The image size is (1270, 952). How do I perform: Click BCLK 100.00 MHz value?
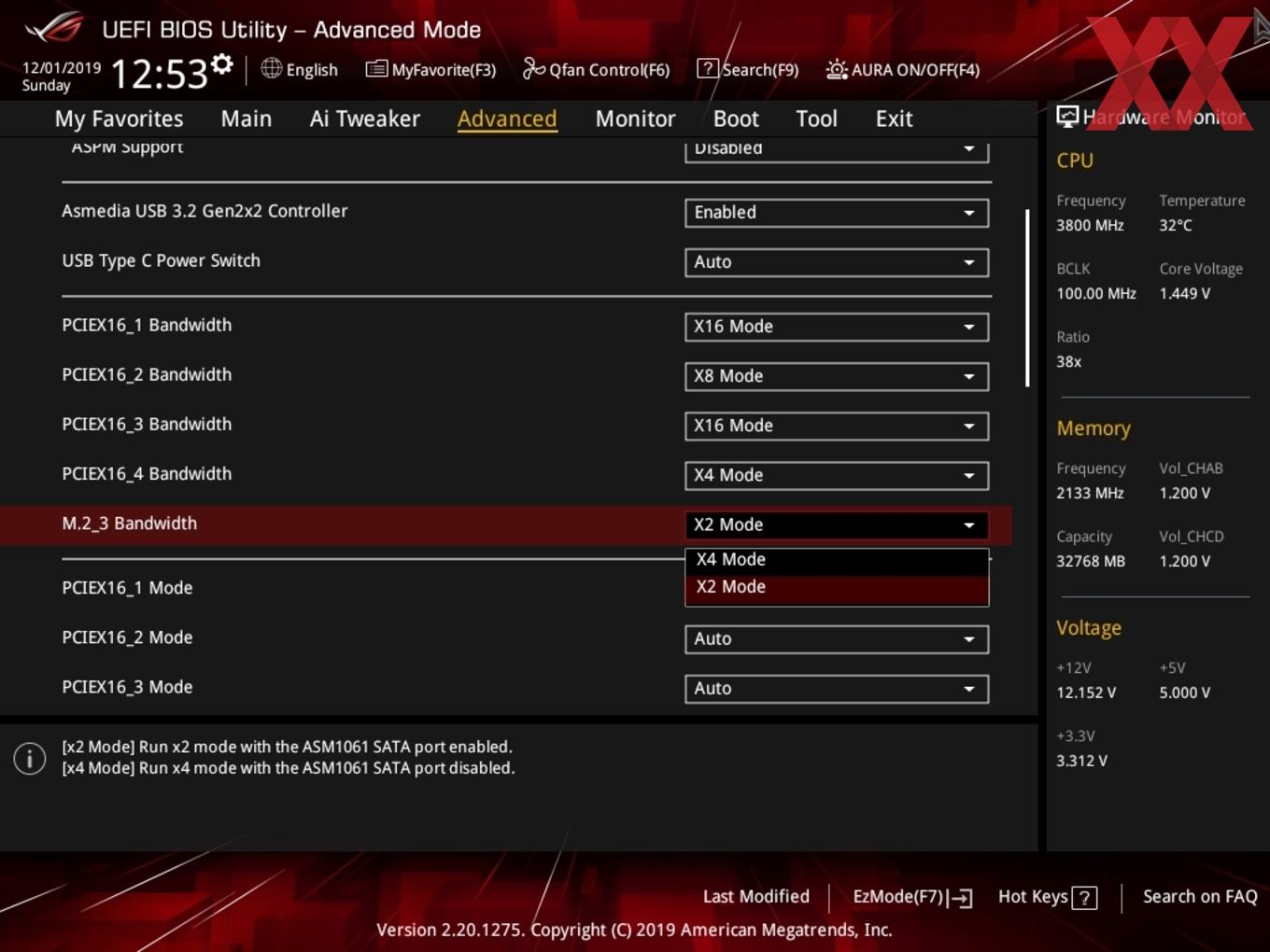1096,293
